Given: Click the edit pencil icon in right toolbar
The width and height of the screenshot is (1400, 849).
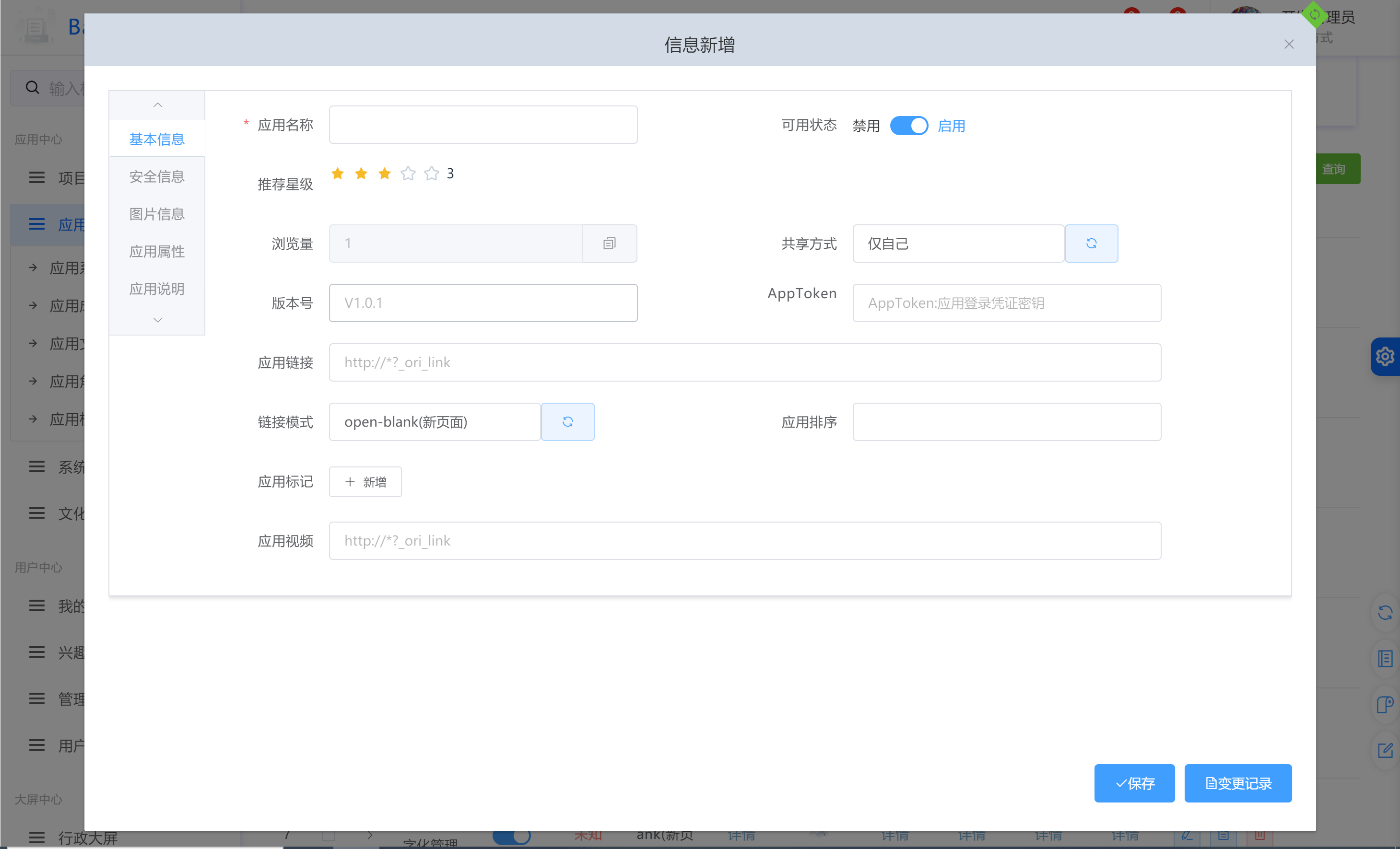Looking at the screenshot, I should [1385, 751].
